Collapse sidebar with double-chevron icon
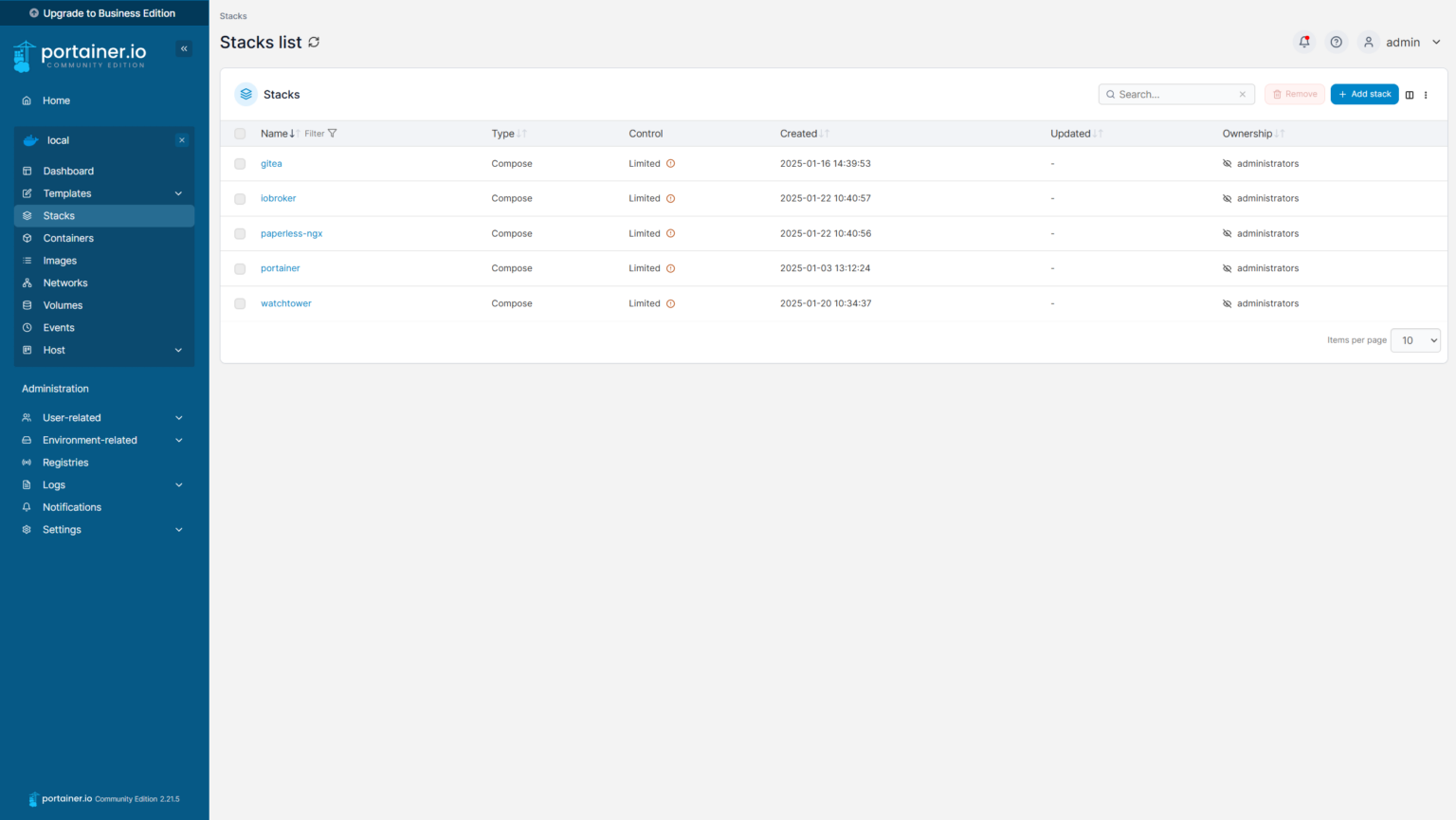 [x=184, y=48]
